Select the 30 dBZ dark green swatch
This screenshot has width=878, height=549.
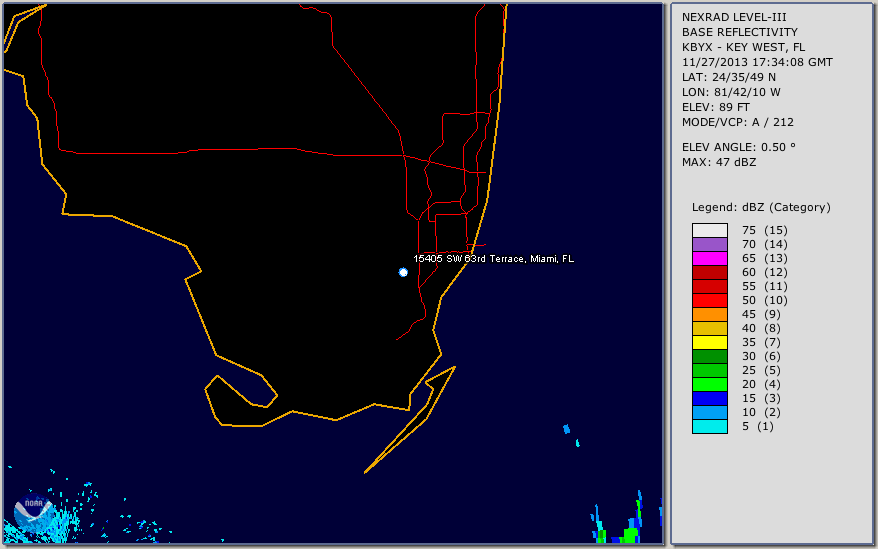[x=709, y=356]
